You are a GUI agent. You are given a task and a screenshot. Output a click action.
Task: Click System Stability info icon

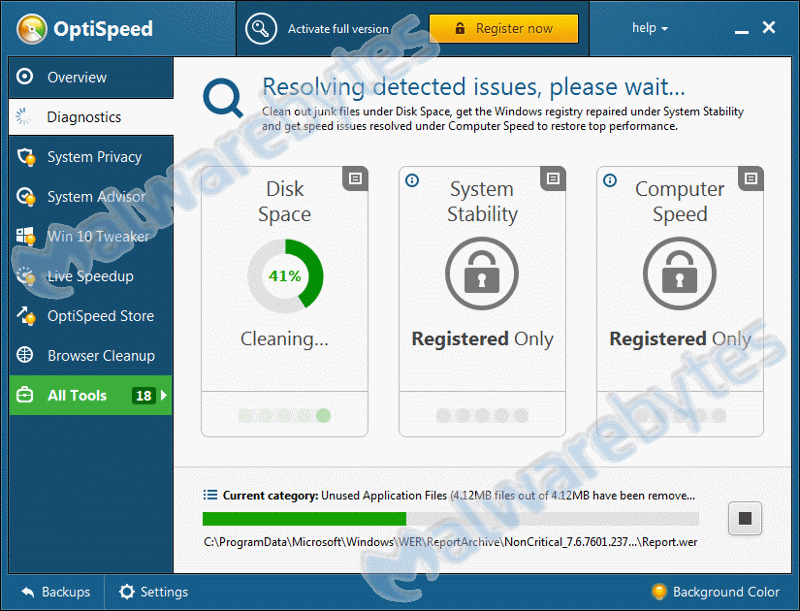(x=412, y=180)
